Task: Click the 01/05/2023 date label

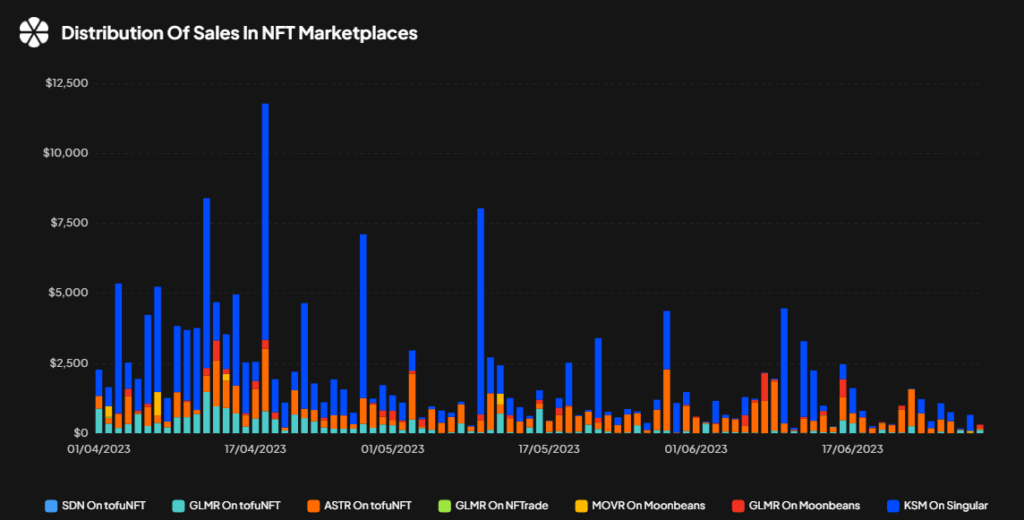Action: [x=392, y=449]
